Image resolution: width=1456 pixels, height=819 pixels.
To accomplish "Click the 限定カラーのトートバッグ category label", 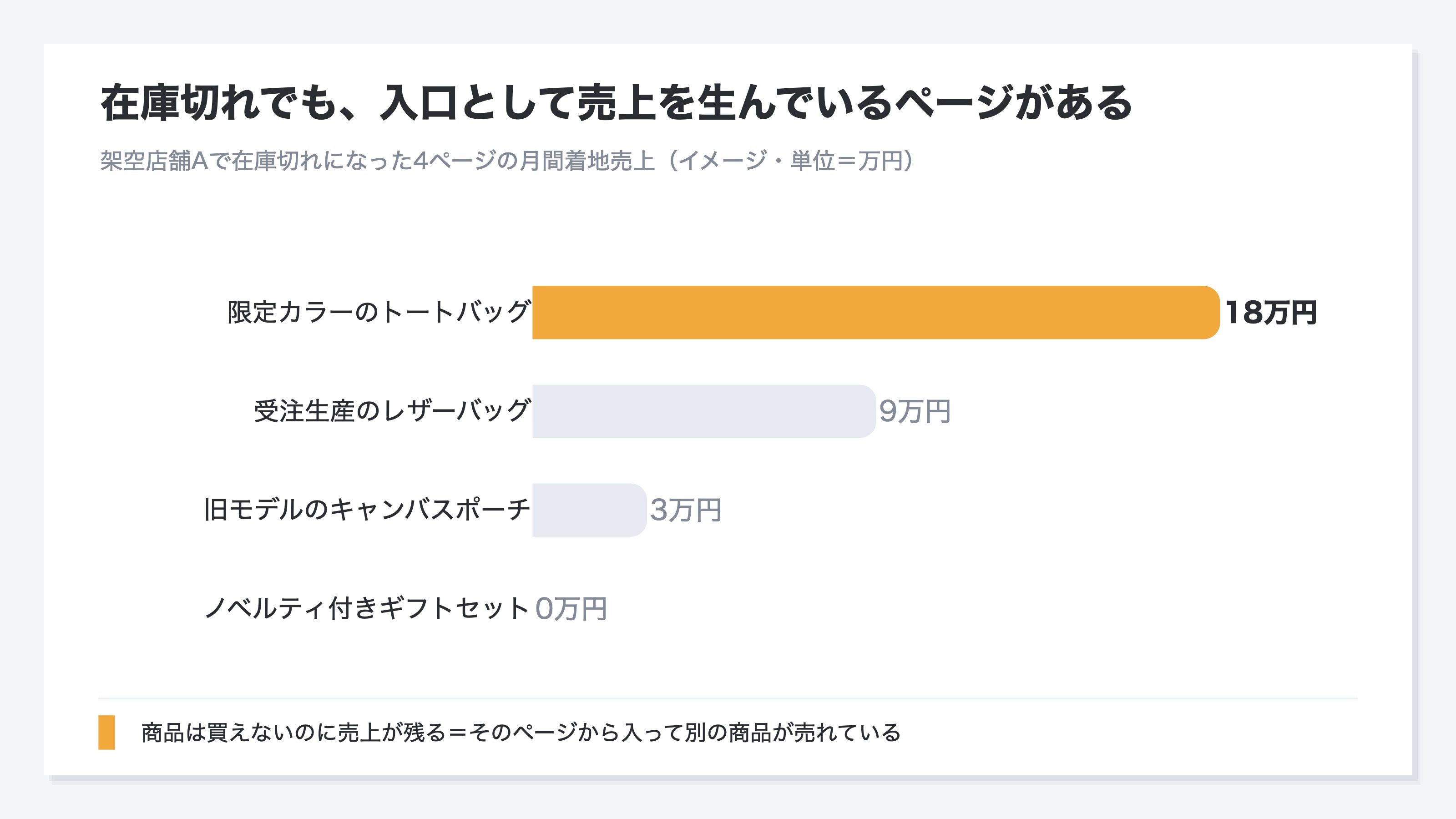I will (x=379, y=313).
